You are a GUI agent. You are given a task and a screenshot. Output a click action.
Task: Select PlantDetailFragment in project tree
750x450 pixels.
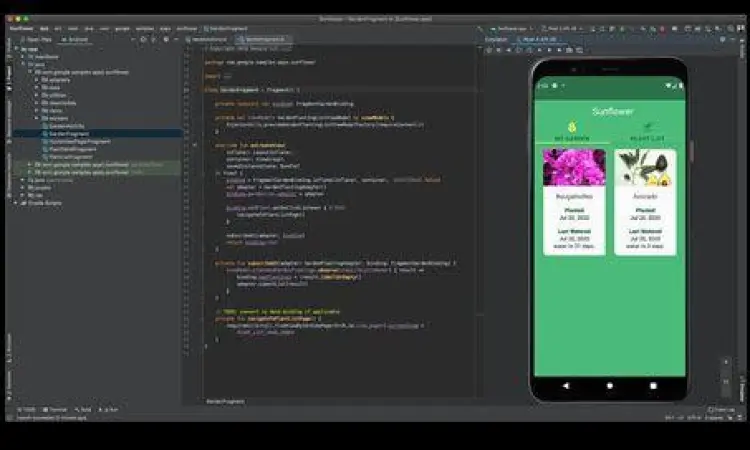[x=72, y=149]
